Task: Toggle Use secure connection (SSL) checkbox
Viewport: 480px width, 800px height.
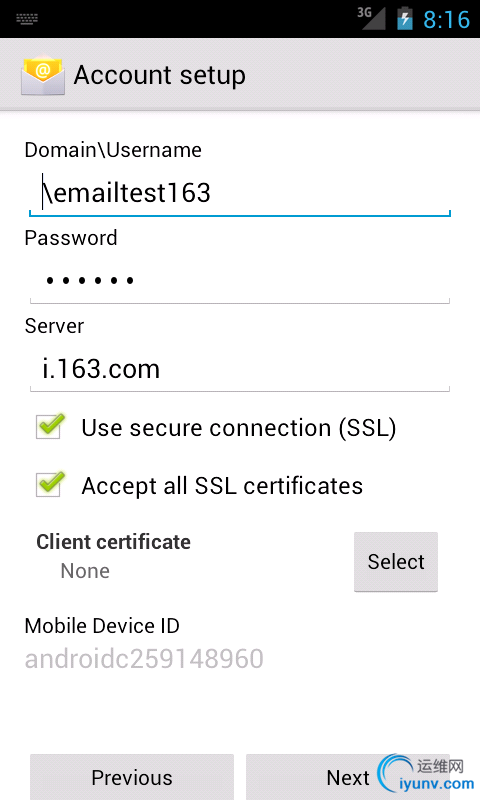Action: point(50,426)
